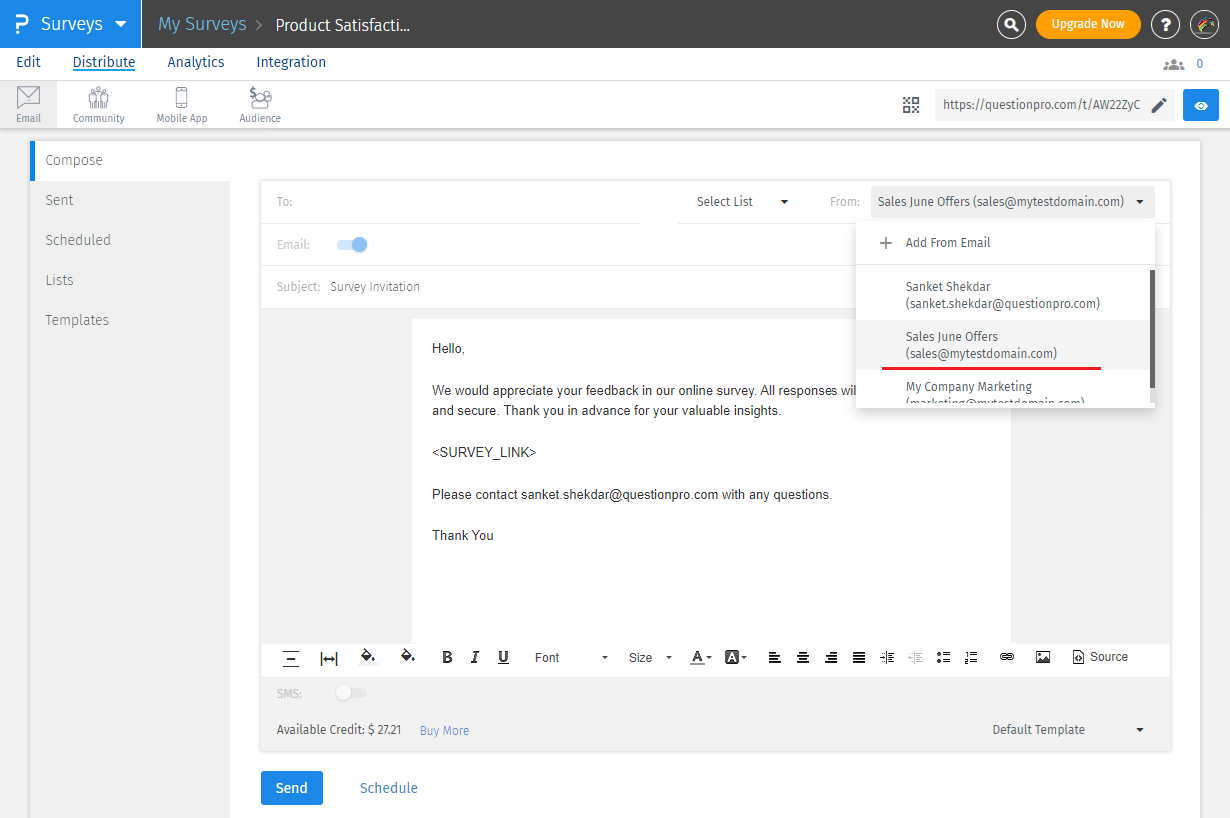
Task: Open the QR code icon
Action: 910,105
